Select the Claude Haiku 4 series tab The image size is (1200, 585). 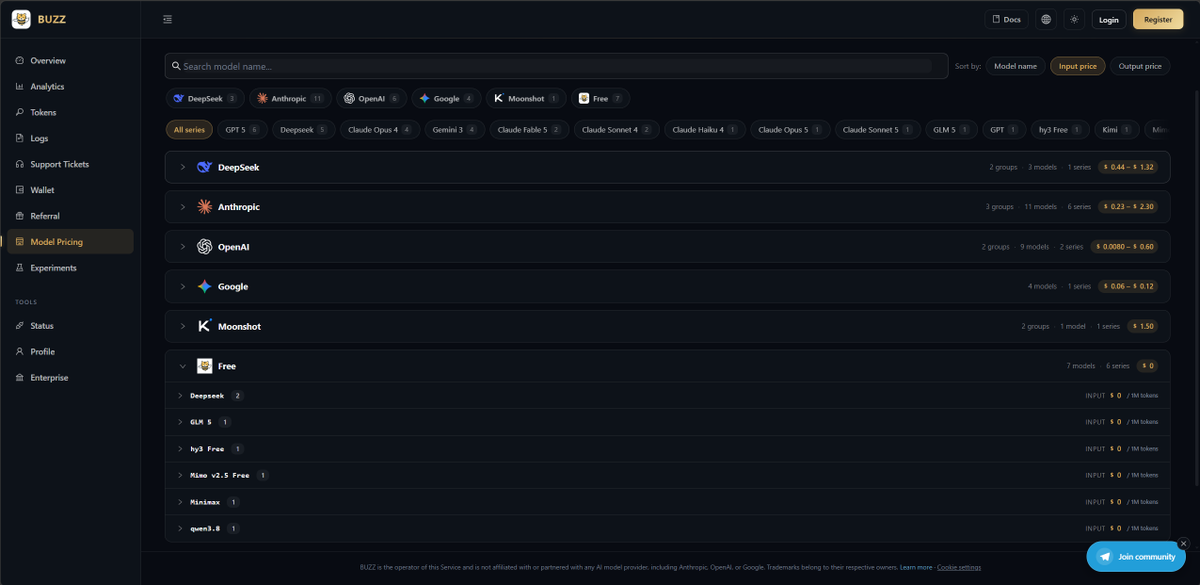point(705,130)
